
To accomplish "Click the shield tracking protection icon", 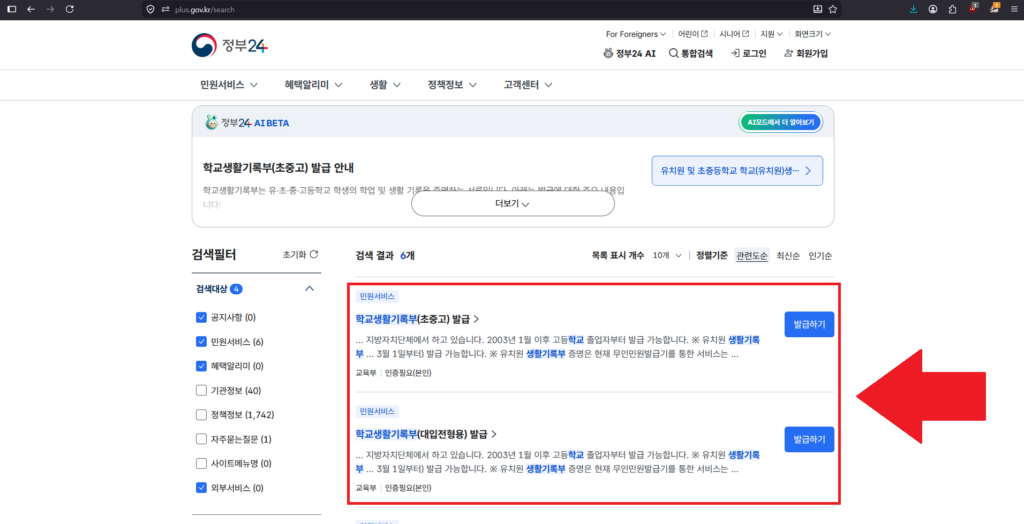I will coord(151,9).
